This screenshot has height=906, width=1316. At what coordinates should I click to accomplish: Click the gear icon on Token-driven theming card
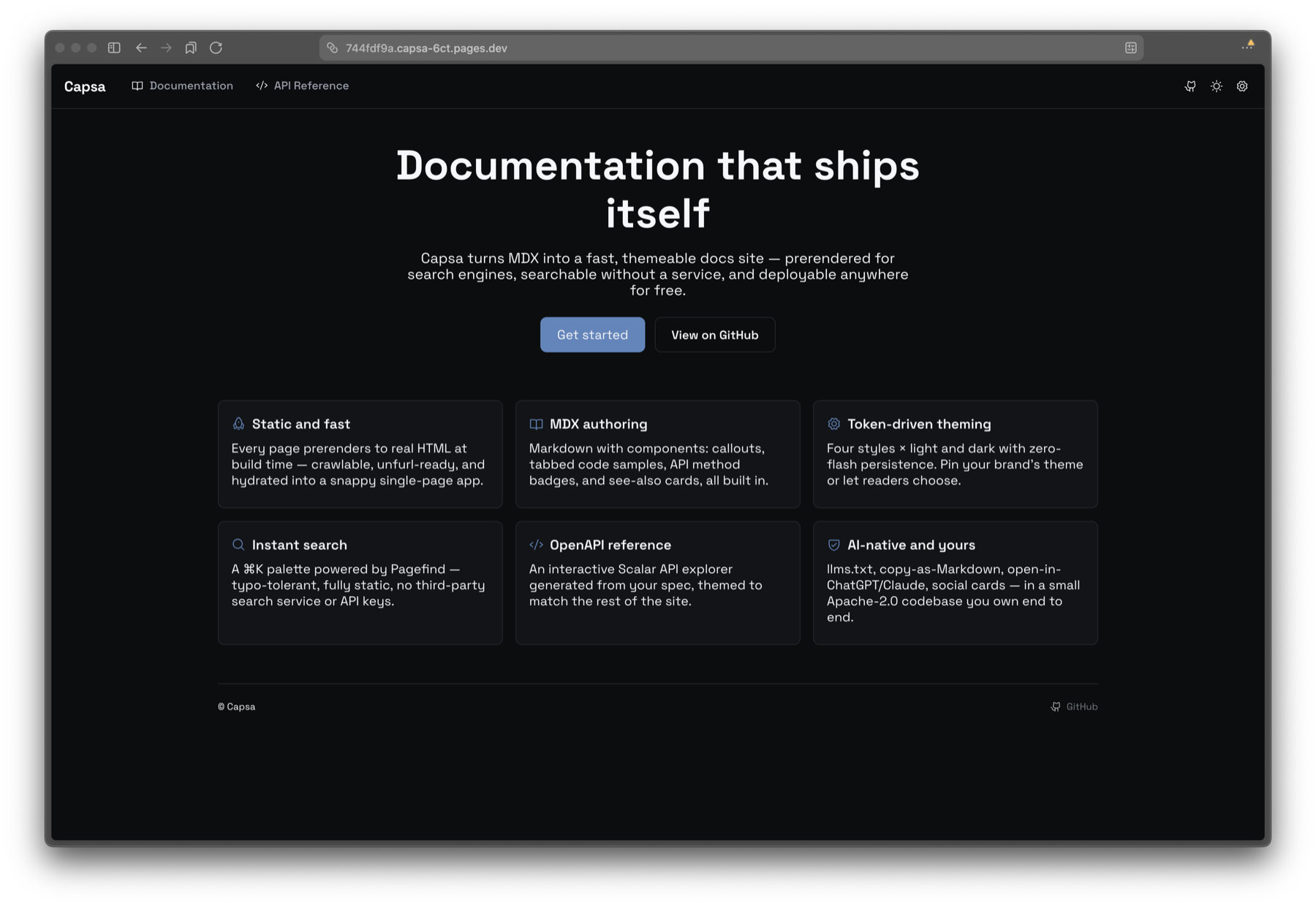(x=833, y=424)
